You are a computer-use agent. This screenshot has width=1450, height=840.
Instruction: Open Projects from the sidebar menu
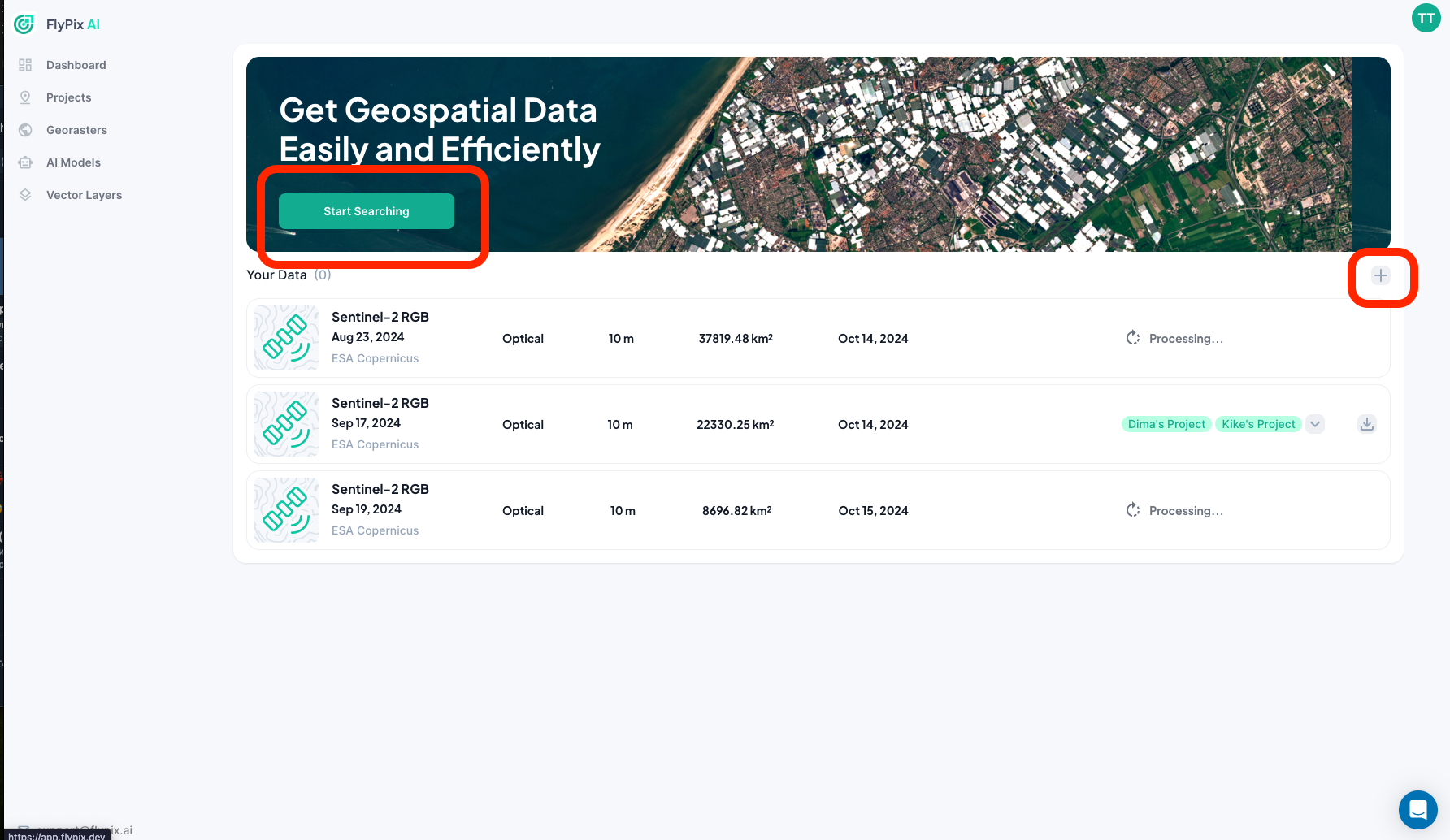(x=68, y=97)
